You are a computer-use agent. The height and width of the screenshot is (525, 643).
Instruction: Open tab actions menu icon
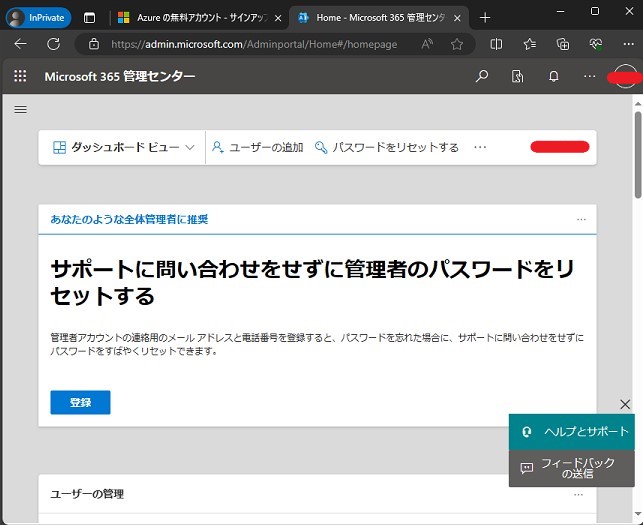[89, 18]
